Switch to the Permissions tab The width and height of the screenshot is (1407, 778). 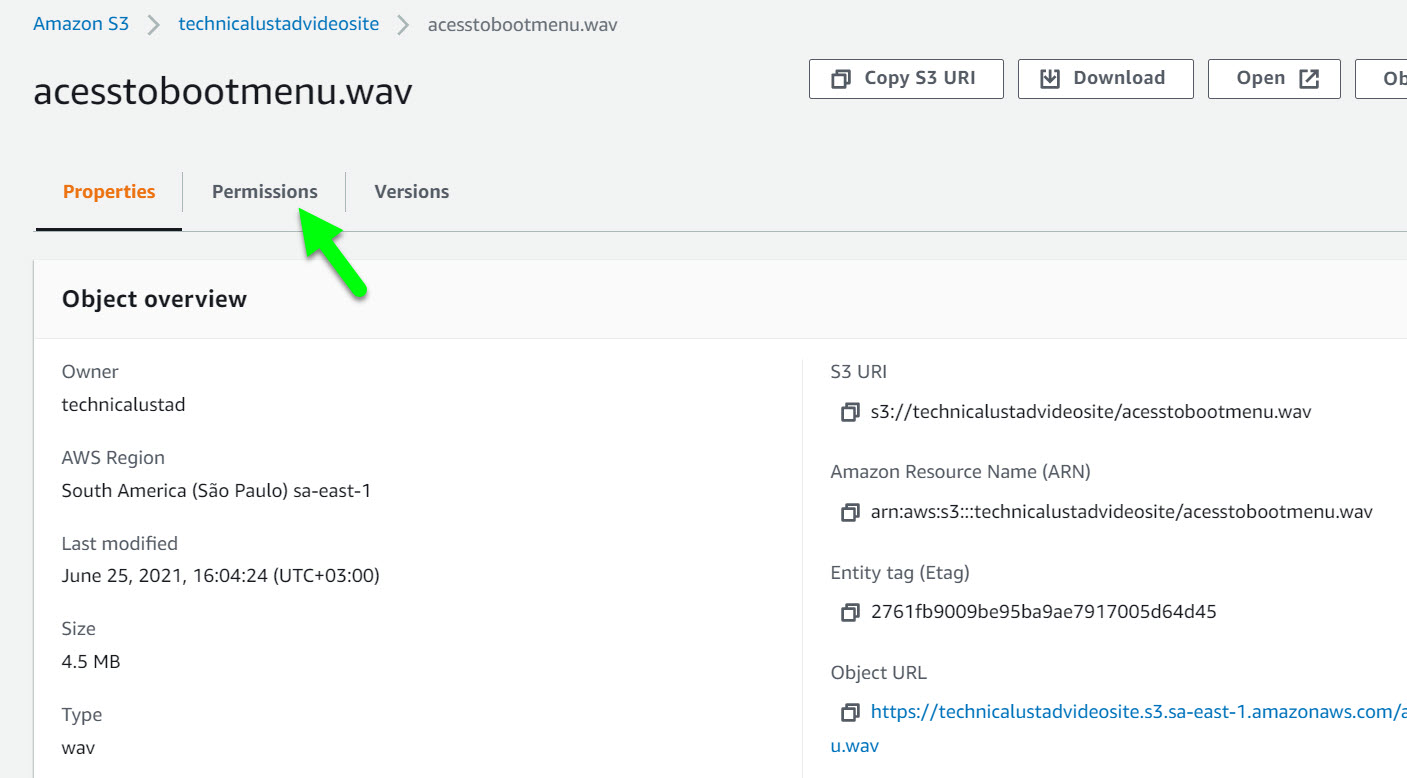pos(264,192)
